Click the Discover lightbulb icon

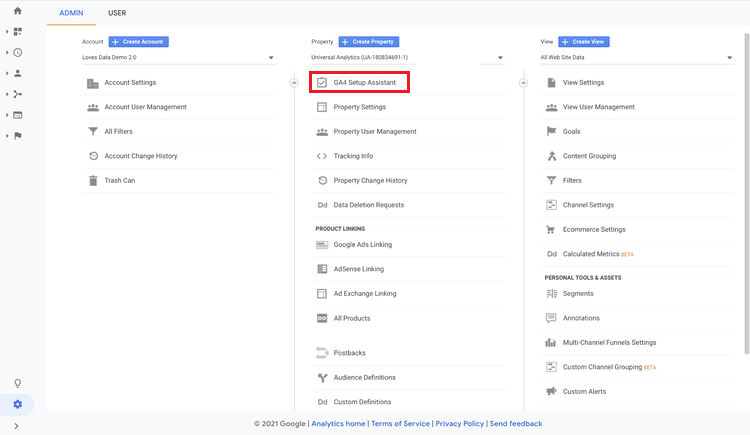[x=18, y=383]
